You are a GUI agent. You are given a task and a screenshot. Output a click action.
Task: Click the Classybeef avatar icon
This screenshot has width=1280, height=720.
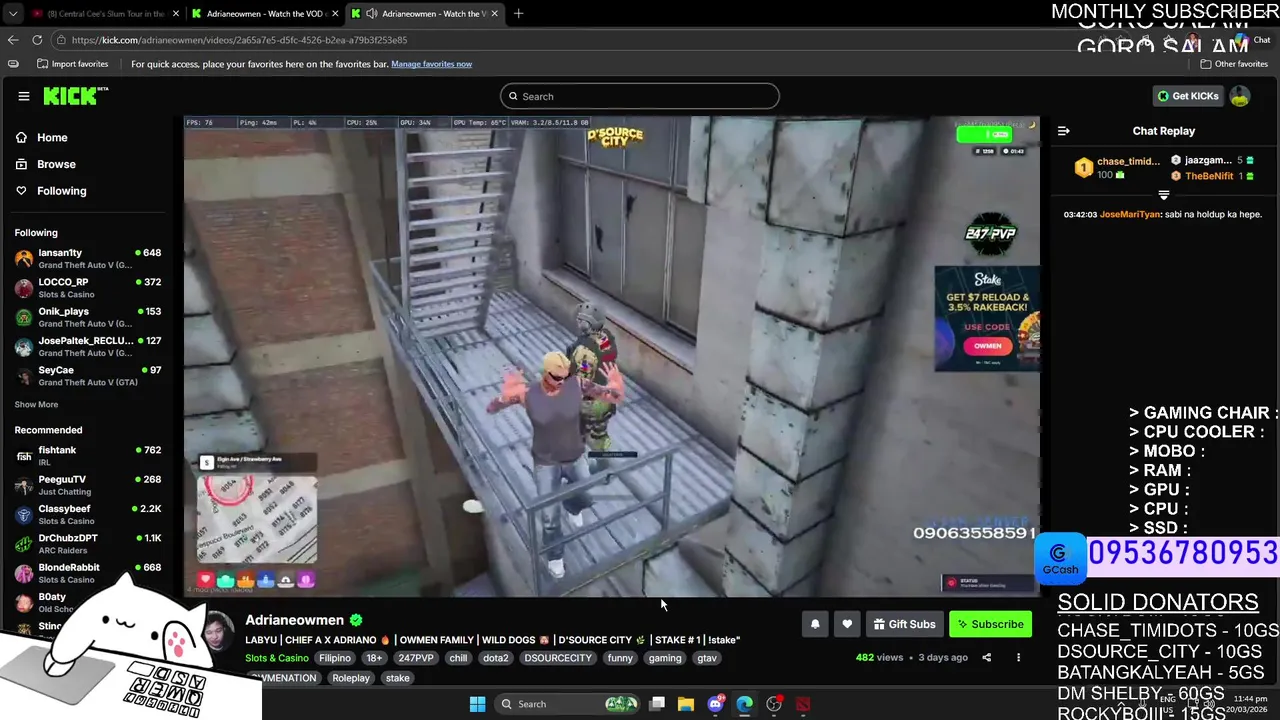click(24, 515)
